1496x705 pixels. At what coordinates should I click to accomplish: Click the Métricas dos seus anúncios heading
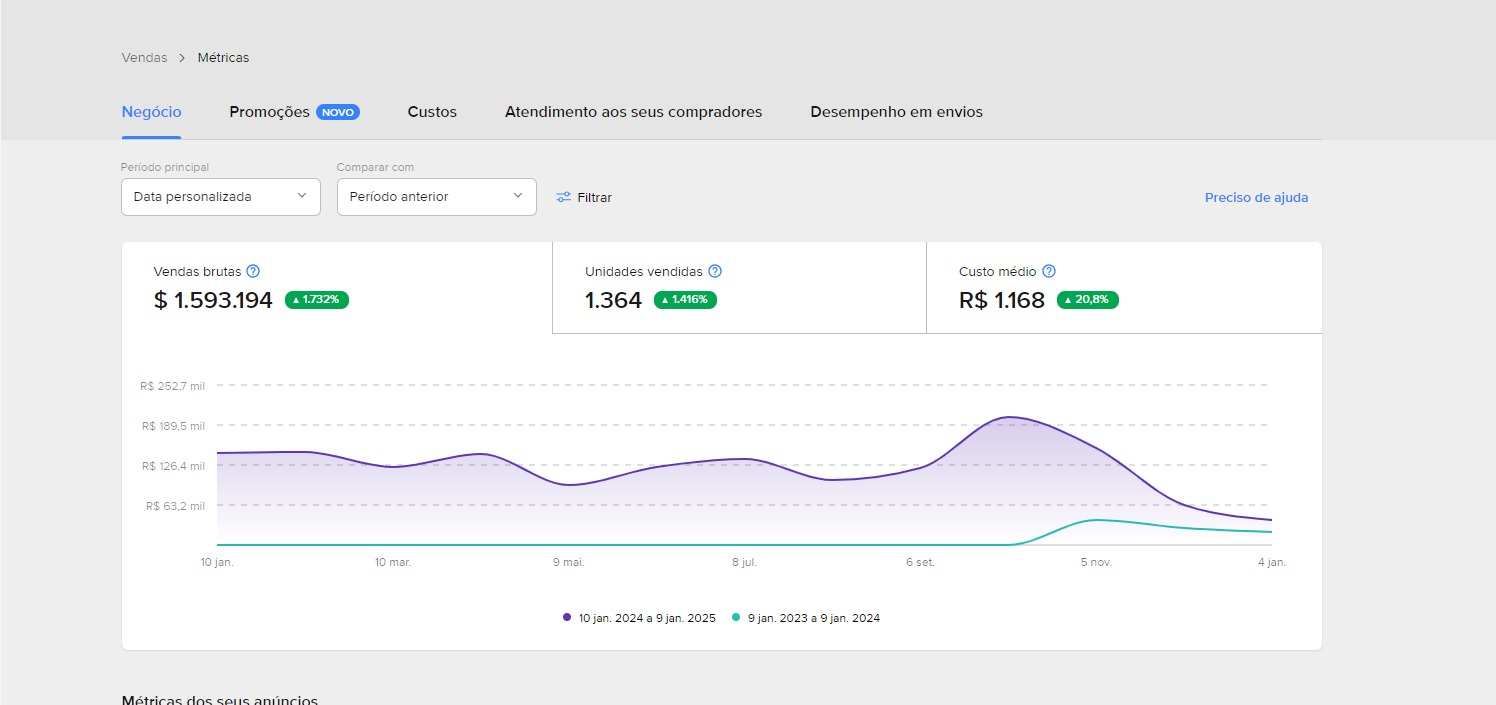tap(220, 699)
